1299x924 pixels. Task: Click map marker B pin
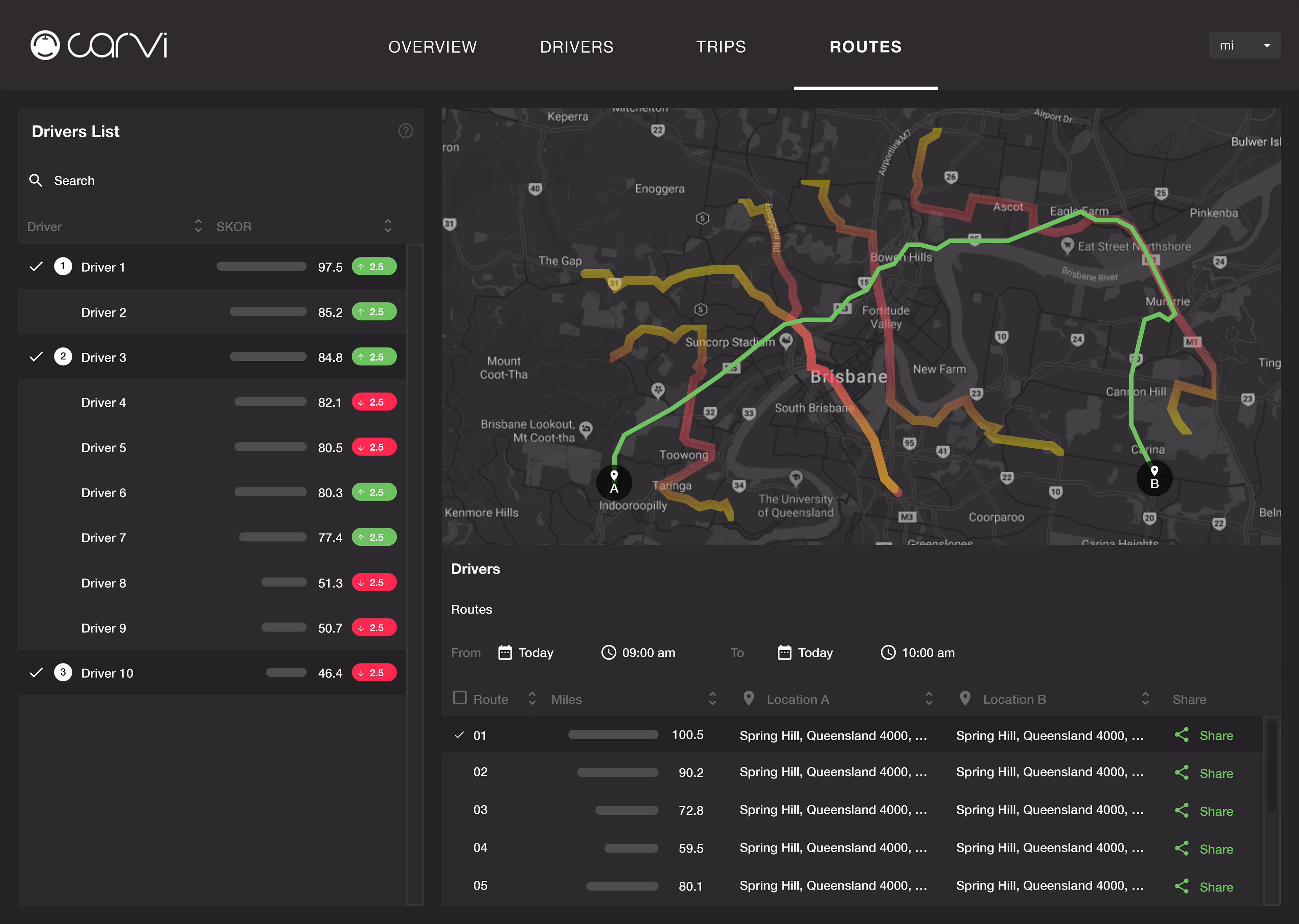[1154, 478]
